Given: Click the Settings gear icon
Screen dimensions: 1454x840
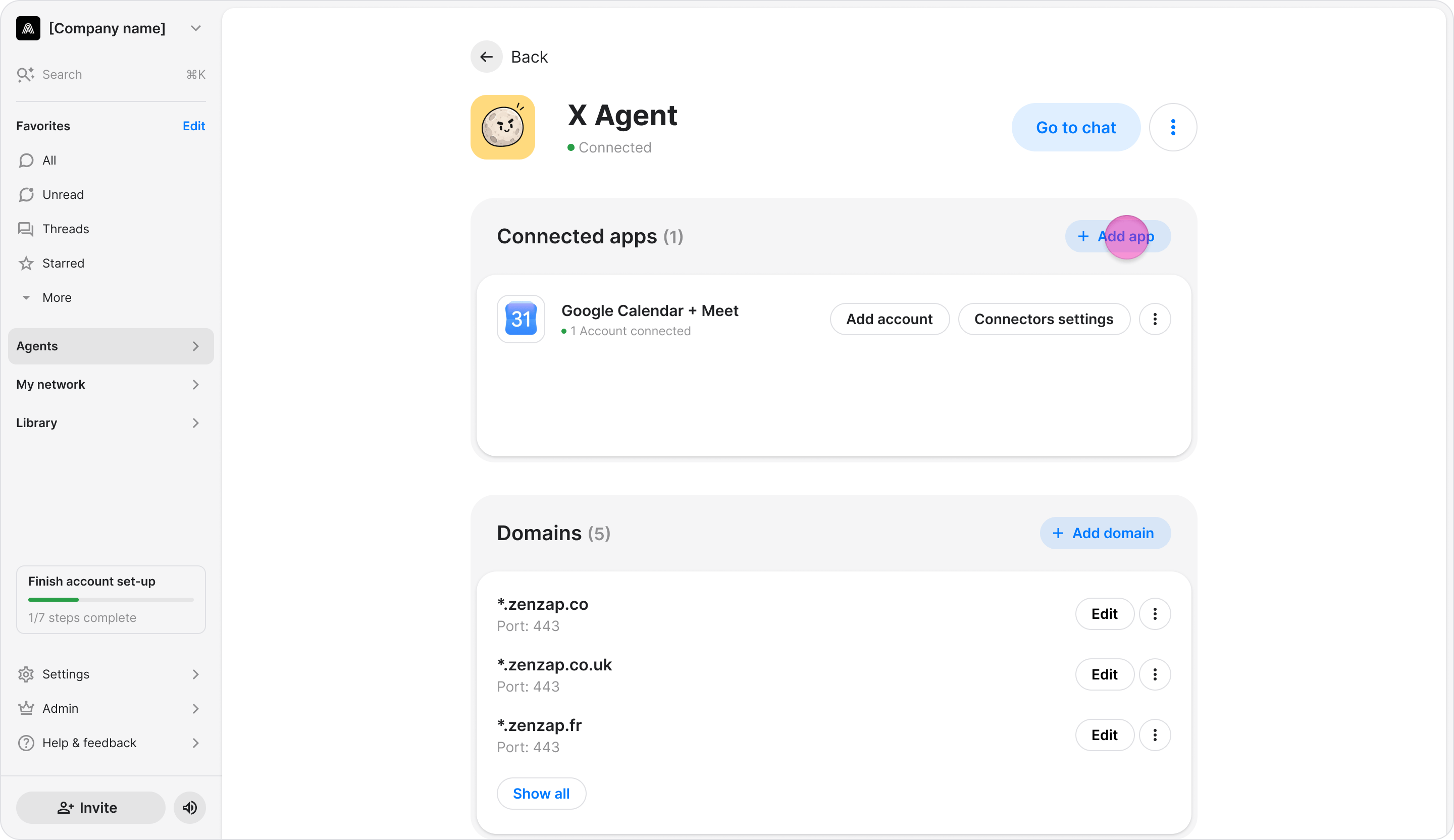Looking at the screenshot, I should tap(26, 674).
